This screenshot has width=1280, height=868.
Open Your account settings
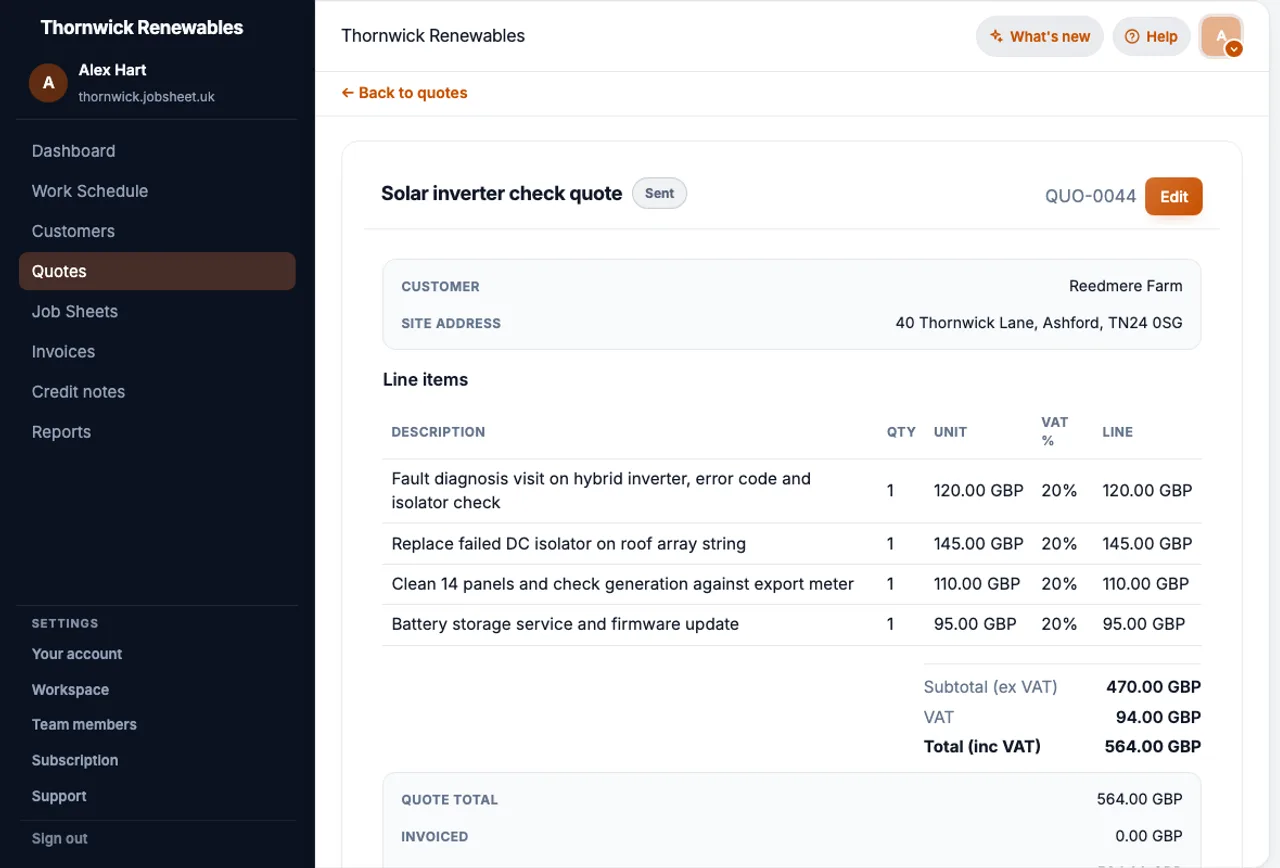pos(77,654)
